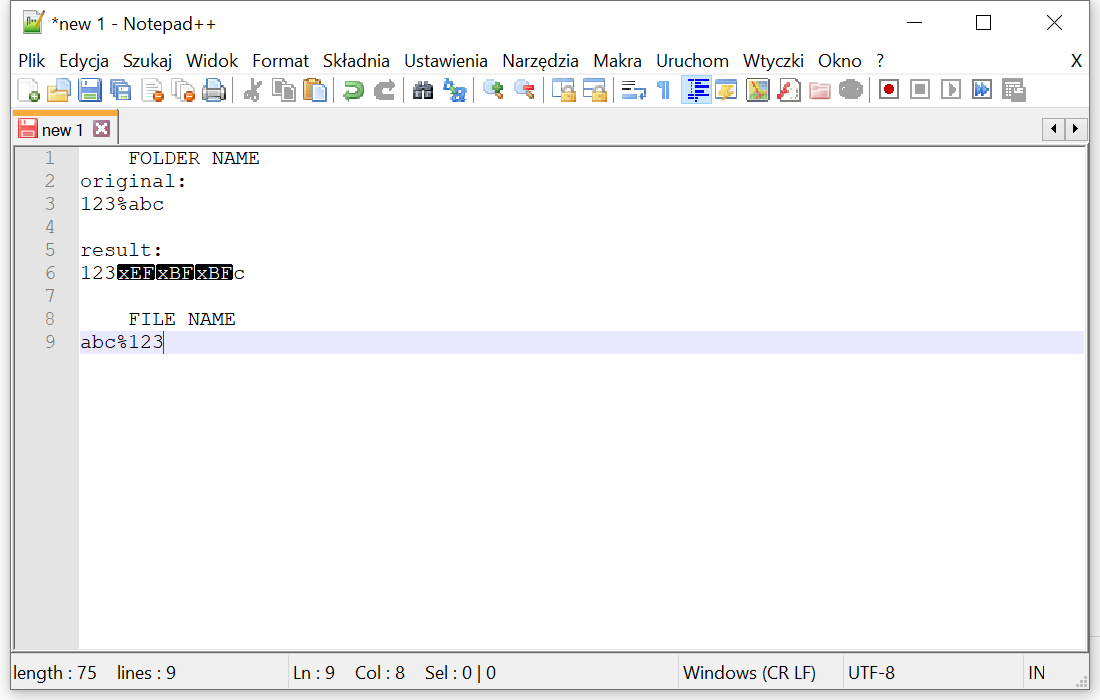The image size is (1100, 700).
Task: Start macro recording red dot icon
Action: [x=889, y=90]
